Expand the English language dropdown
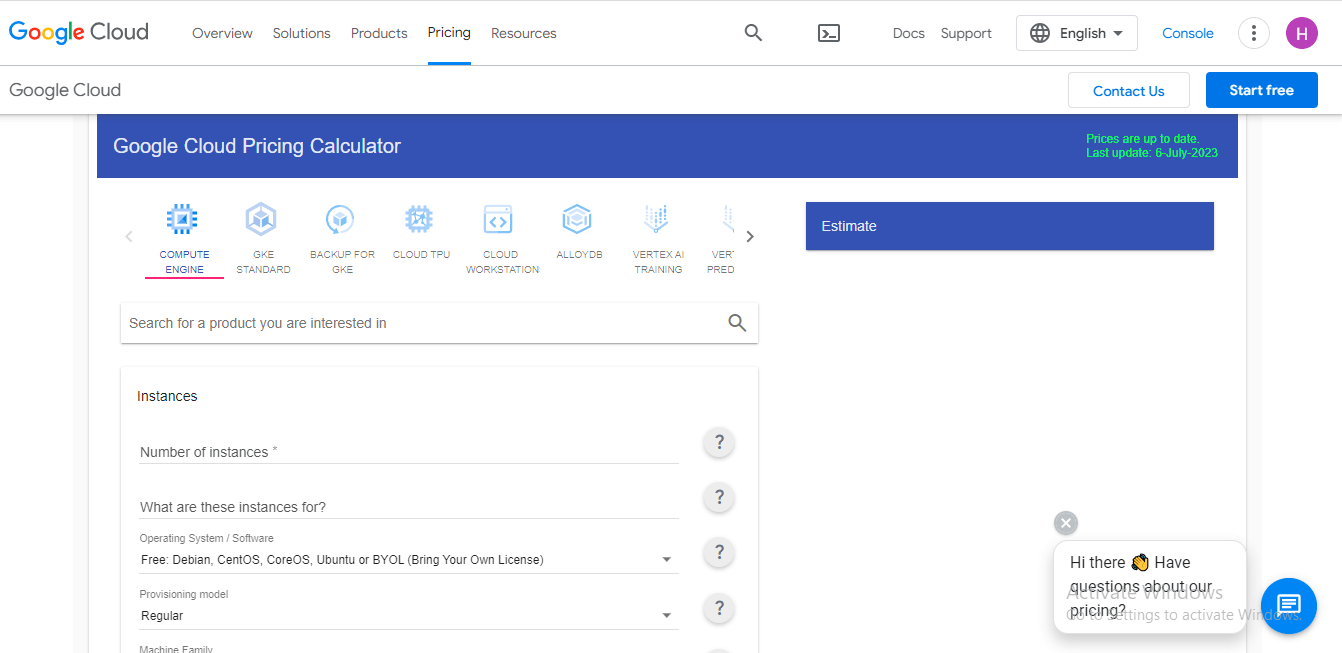 [x=1077, y=33]
